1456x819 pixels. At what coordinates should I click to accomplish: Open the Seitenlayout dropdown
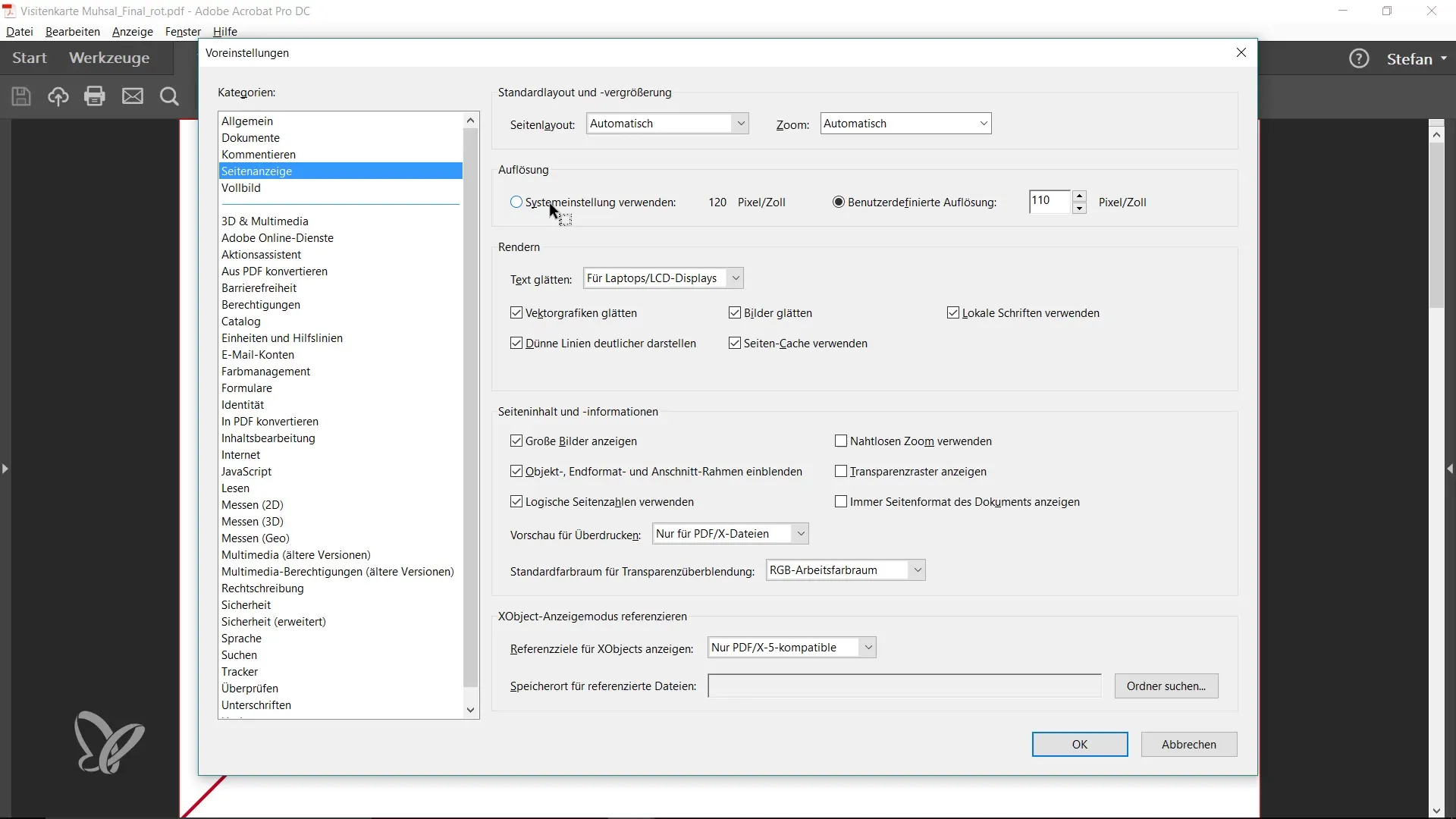(667, 124)
